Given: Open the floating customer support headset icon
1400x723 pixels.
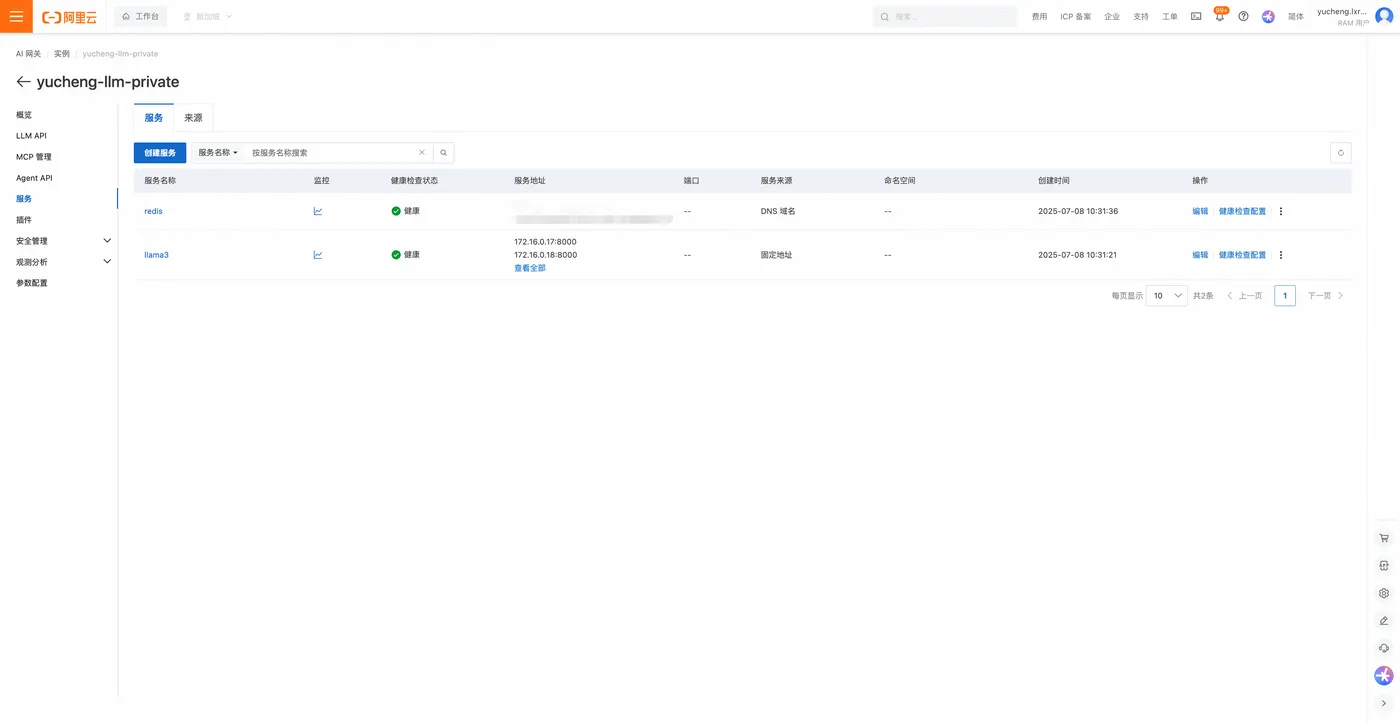Looking at the screenshot, I should (1384, 648).
